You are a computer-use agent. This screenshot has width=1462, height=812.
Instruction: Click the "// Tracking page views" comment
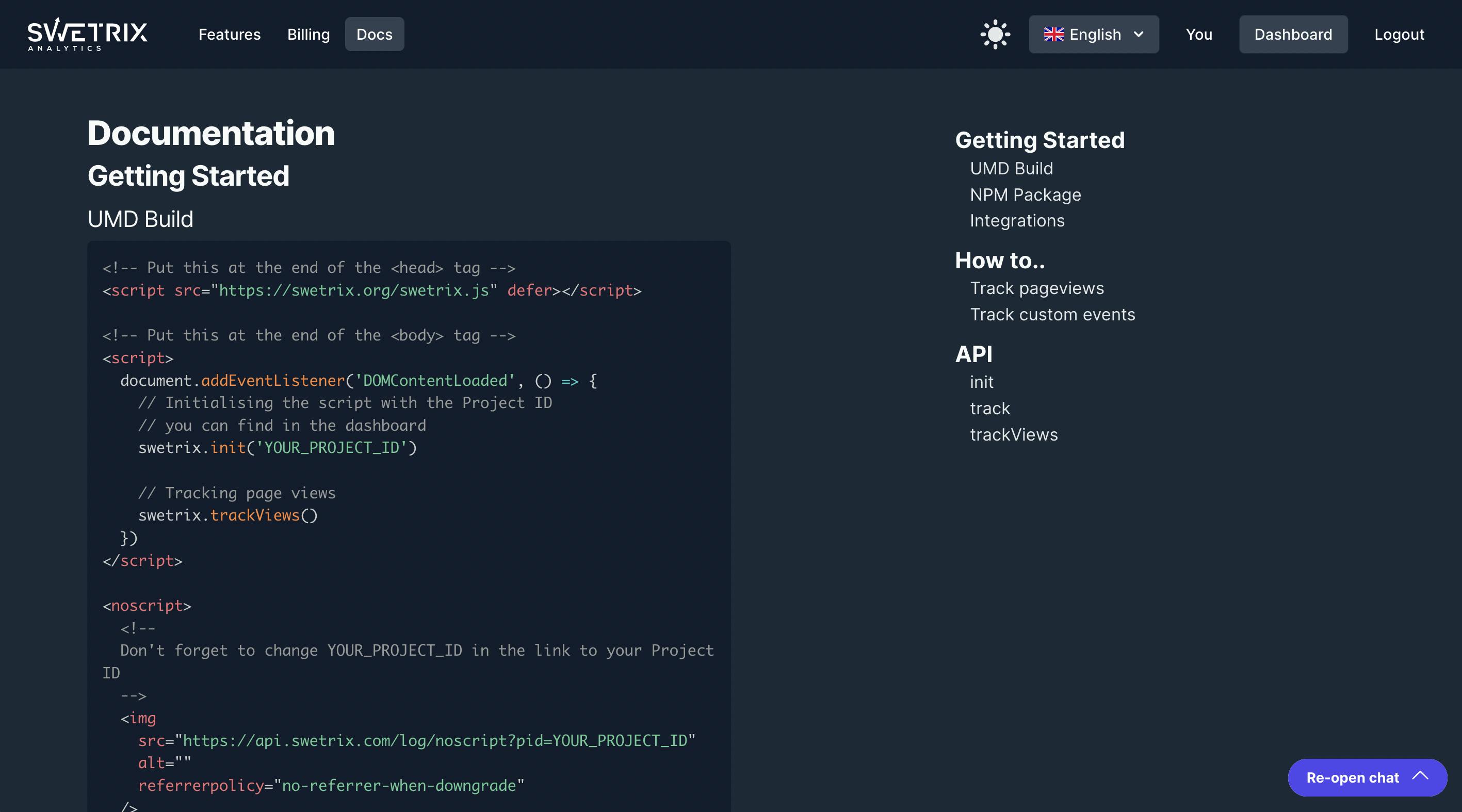click(x=237, y=493)
